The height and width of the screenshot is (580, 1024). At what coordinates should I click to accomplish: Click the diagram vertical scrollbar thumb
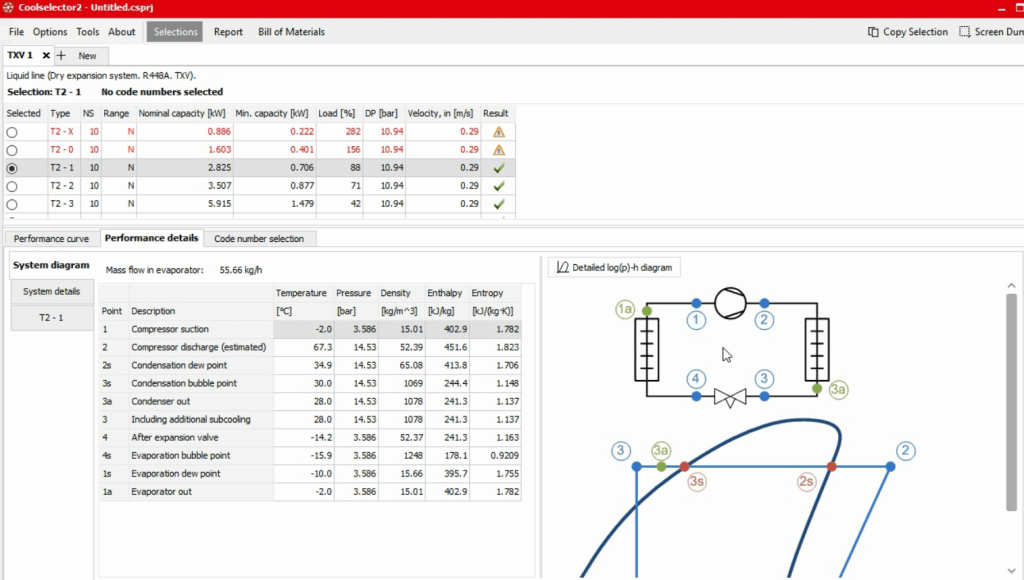(x=1011, y=402)
